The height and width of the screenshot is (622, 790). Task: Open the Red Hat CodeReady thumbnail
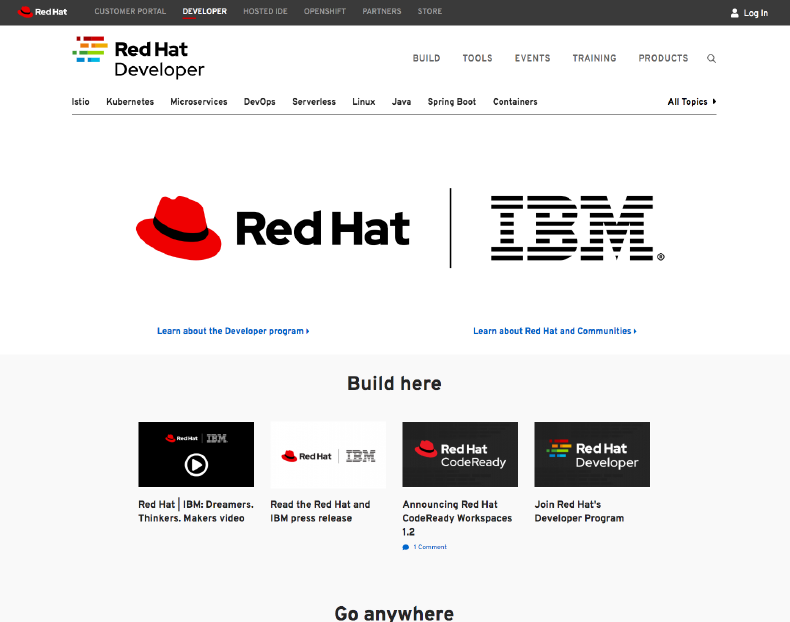point(460,455)
